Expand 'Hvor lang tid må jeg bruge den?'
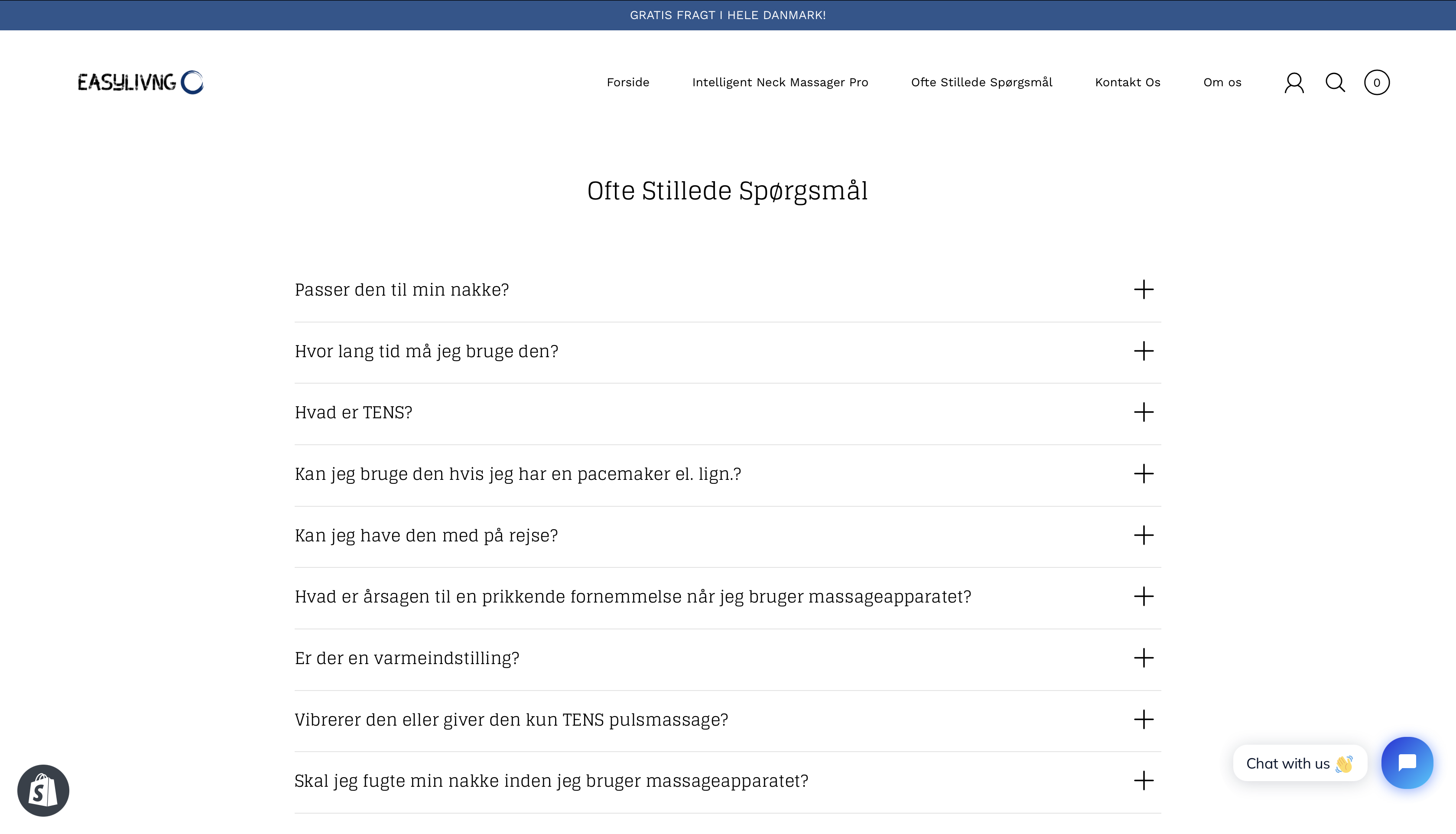 tap(426, 351)
